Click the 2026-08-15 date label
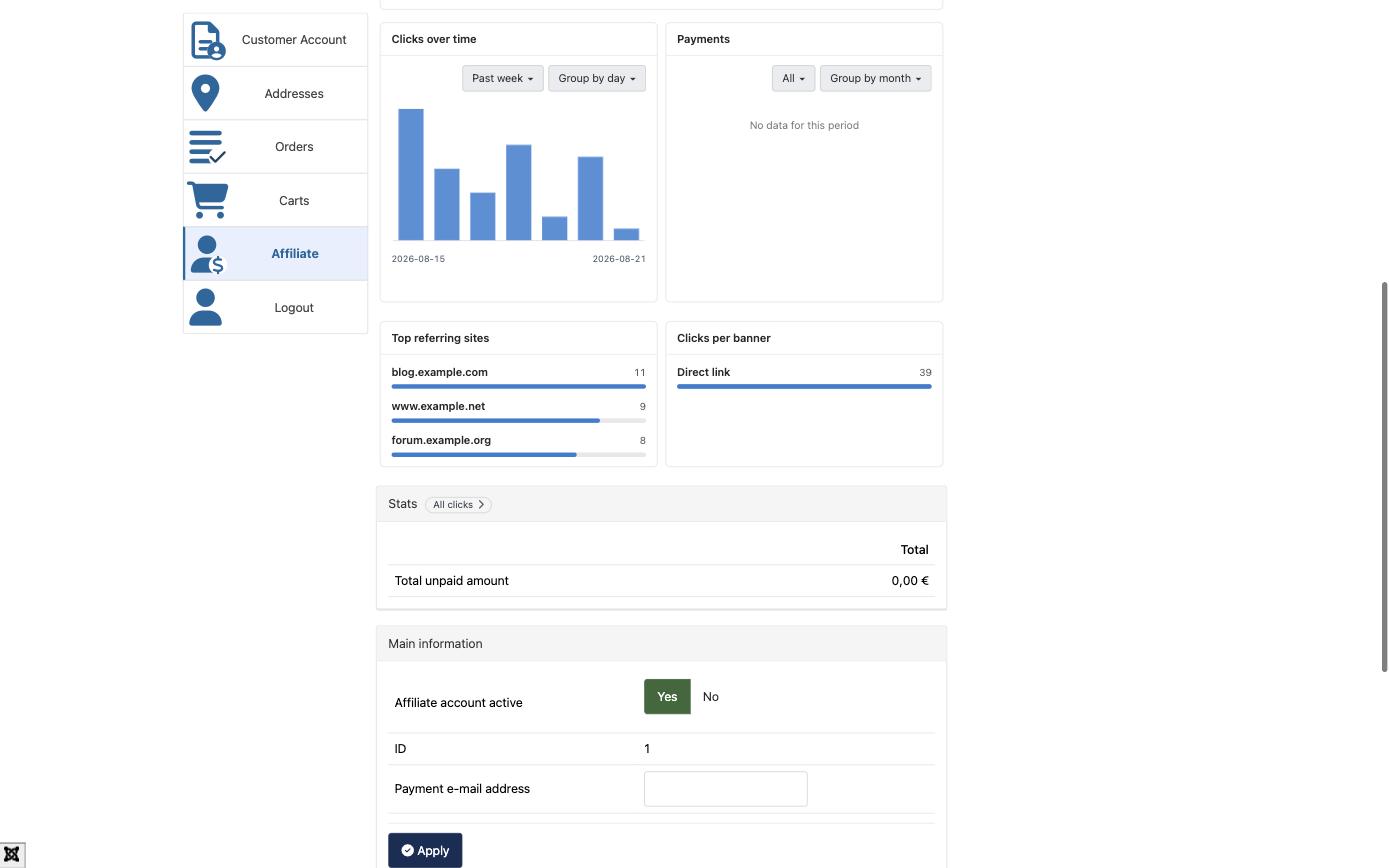Screen dimensions: 1389x868 click(x=418, y=259)
